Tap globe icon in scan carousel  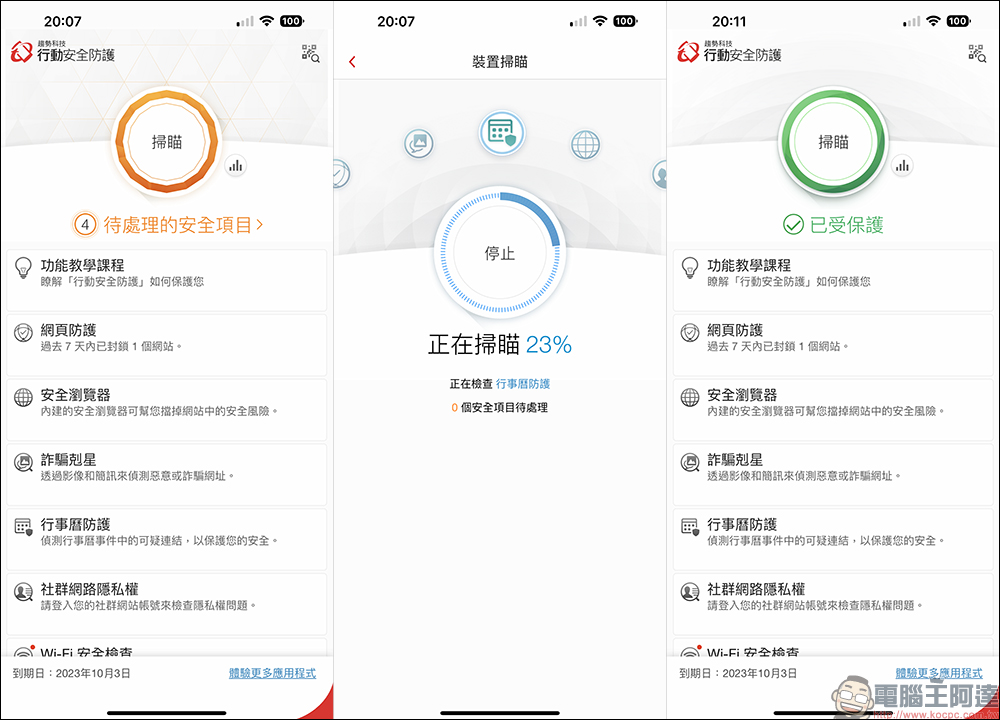585,144
